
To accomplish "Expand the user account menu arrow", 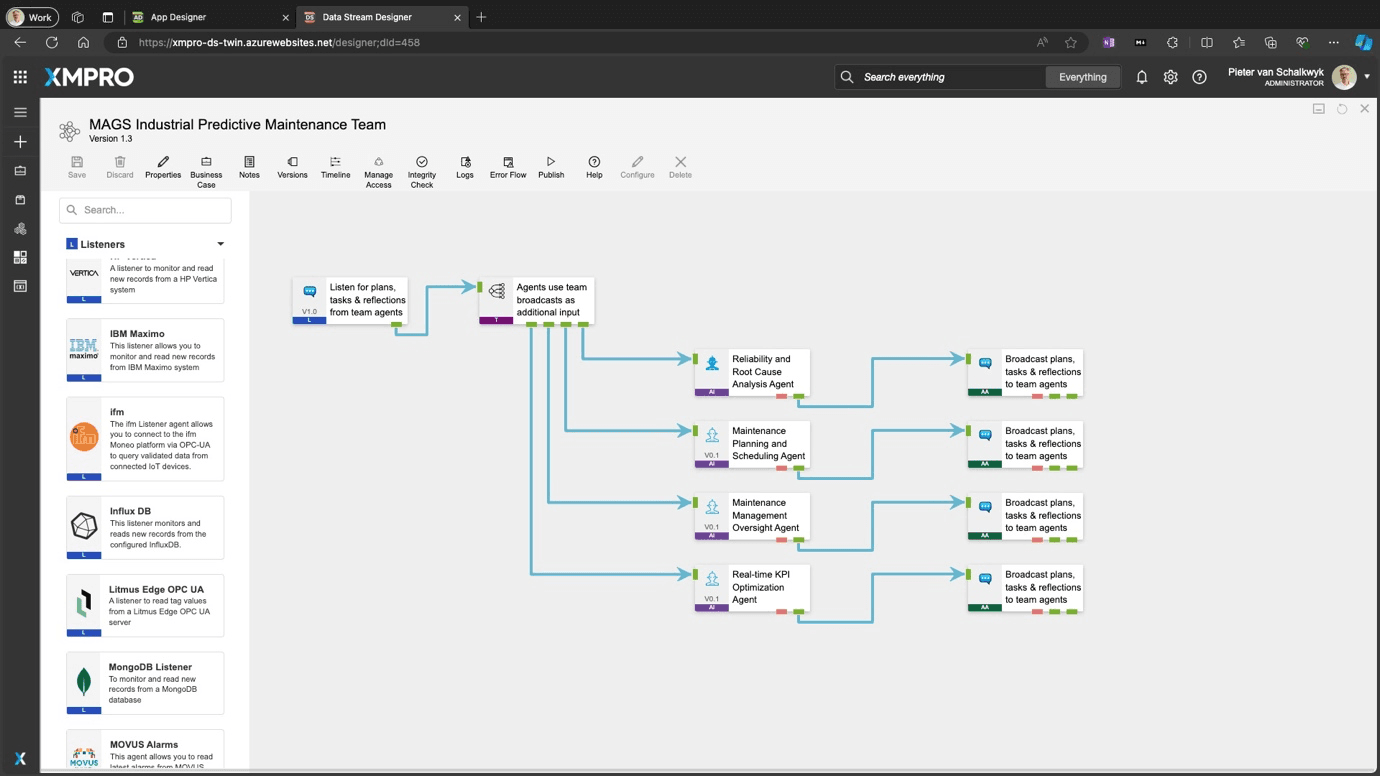I will [x=1367, y=77].
